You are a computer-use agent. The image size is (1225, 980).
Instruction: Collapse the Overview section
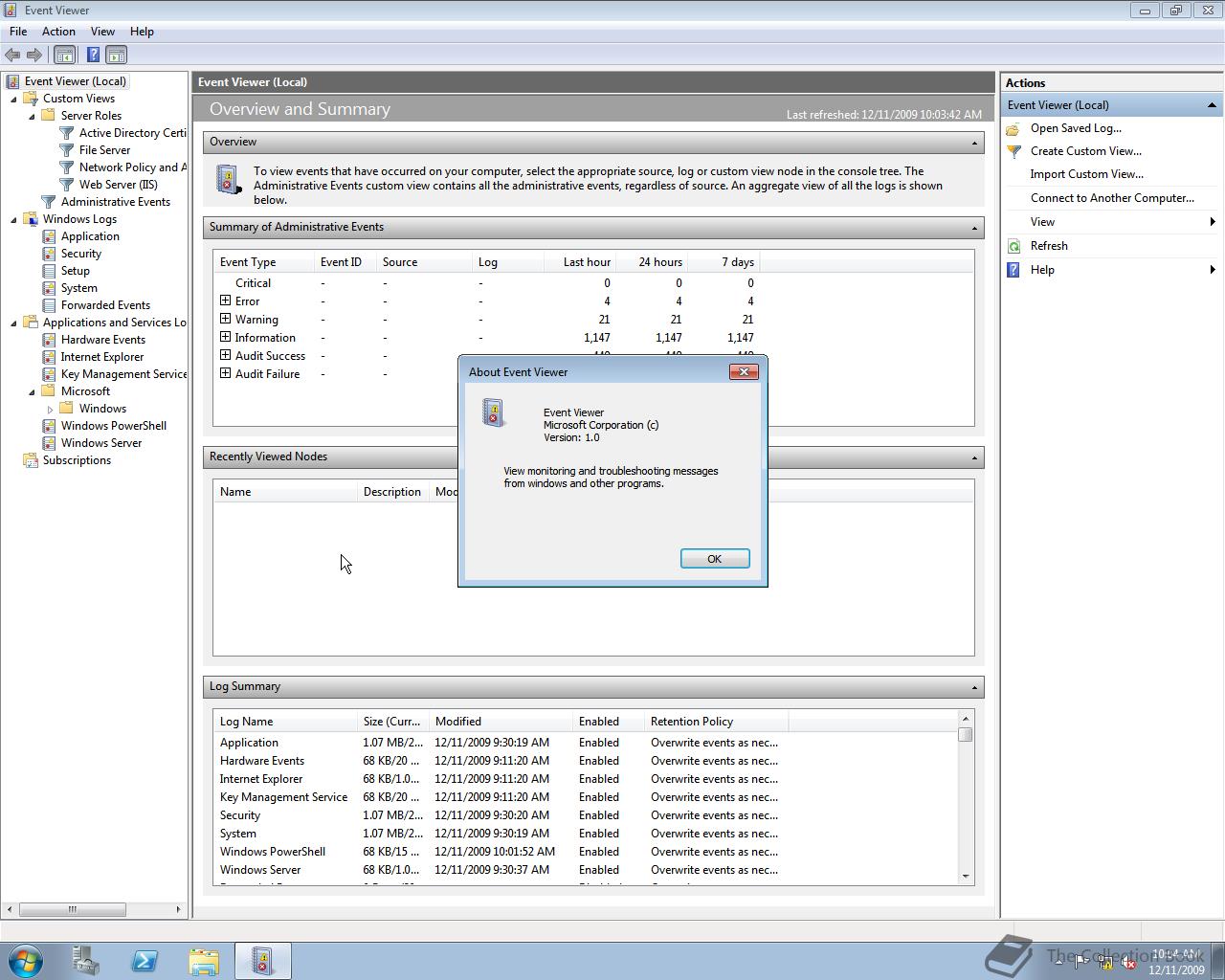pos(974,143)
